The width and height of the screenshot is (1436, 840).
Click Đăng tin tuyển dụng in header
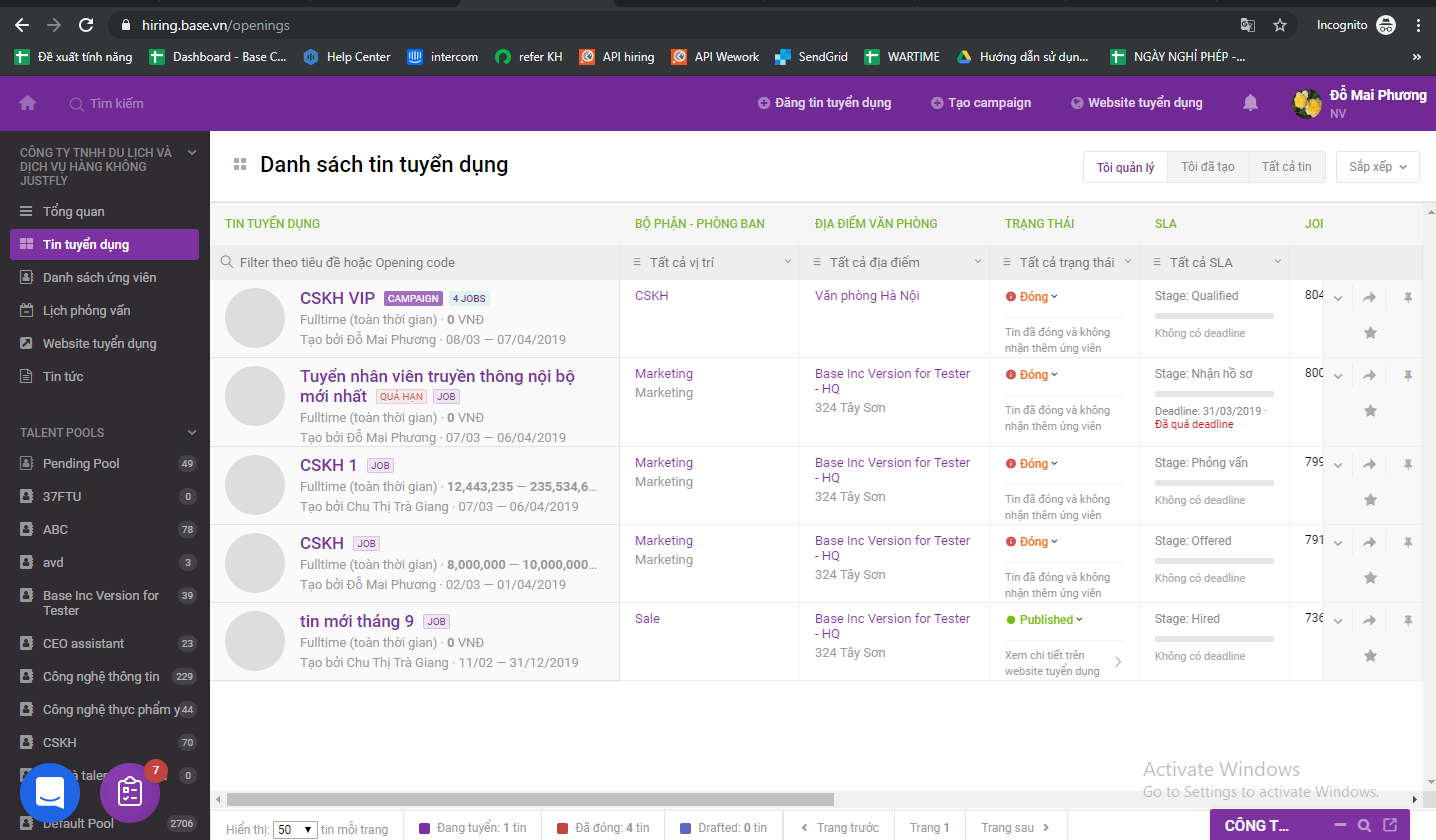825,102
